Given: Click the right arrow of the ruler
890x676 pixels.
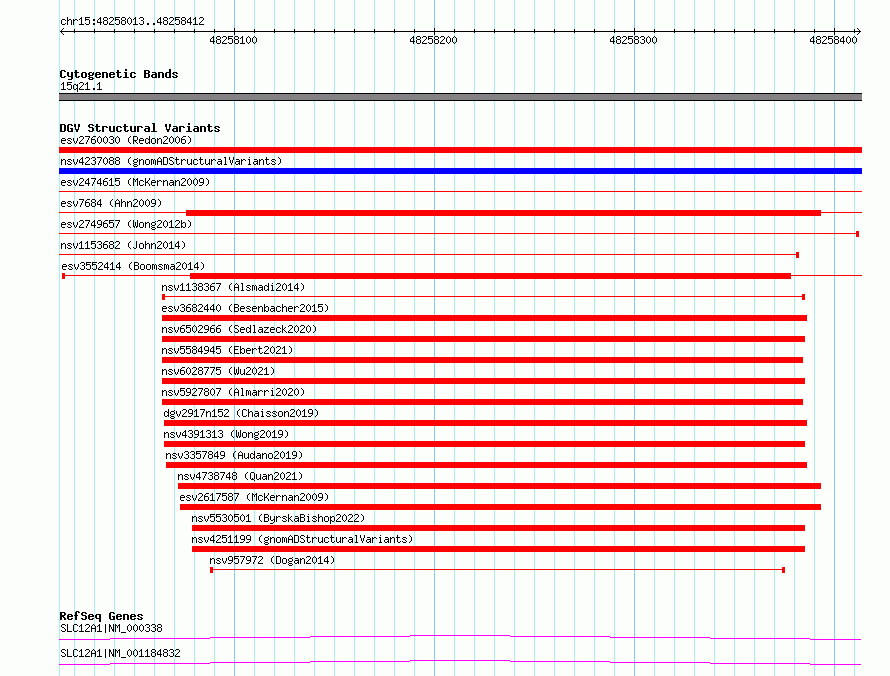Looking at the screenshot, I should pyautogui.click(x=858, y=32).
